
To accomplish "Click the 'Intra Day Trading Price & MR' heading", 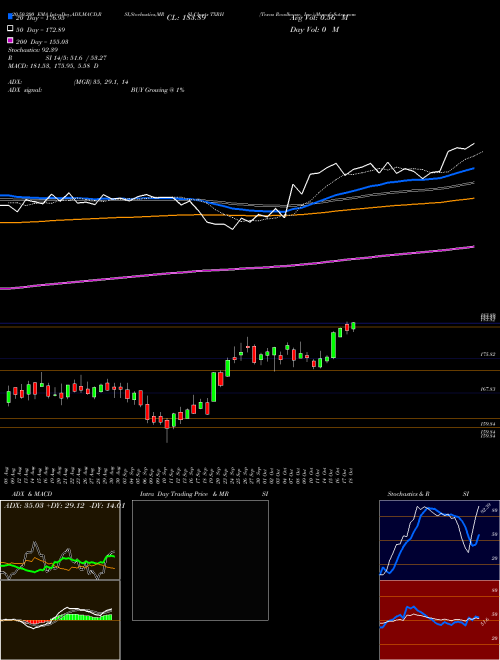I will click(x=184, y=494).
